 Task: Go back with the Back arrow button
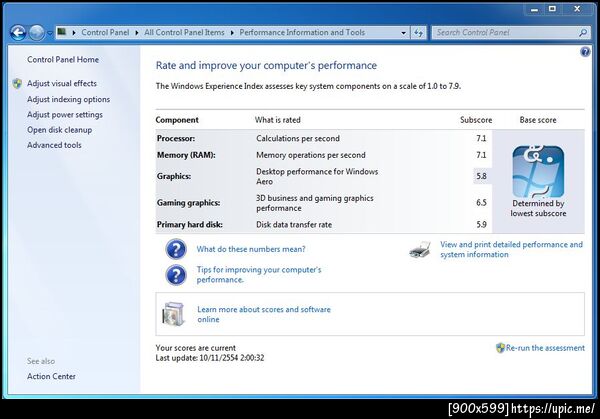(18, 33)
